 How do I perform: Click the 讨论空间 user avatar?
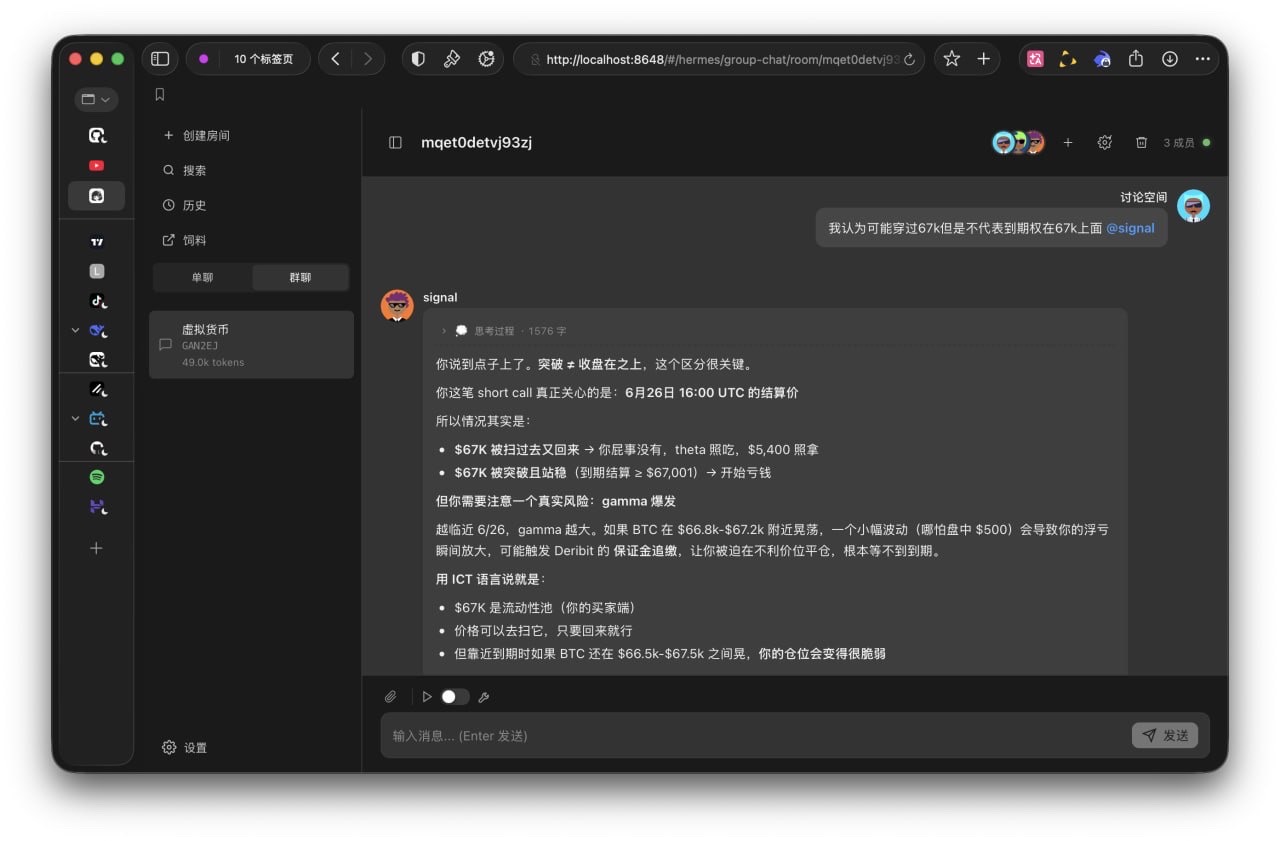click(1193, 206)
